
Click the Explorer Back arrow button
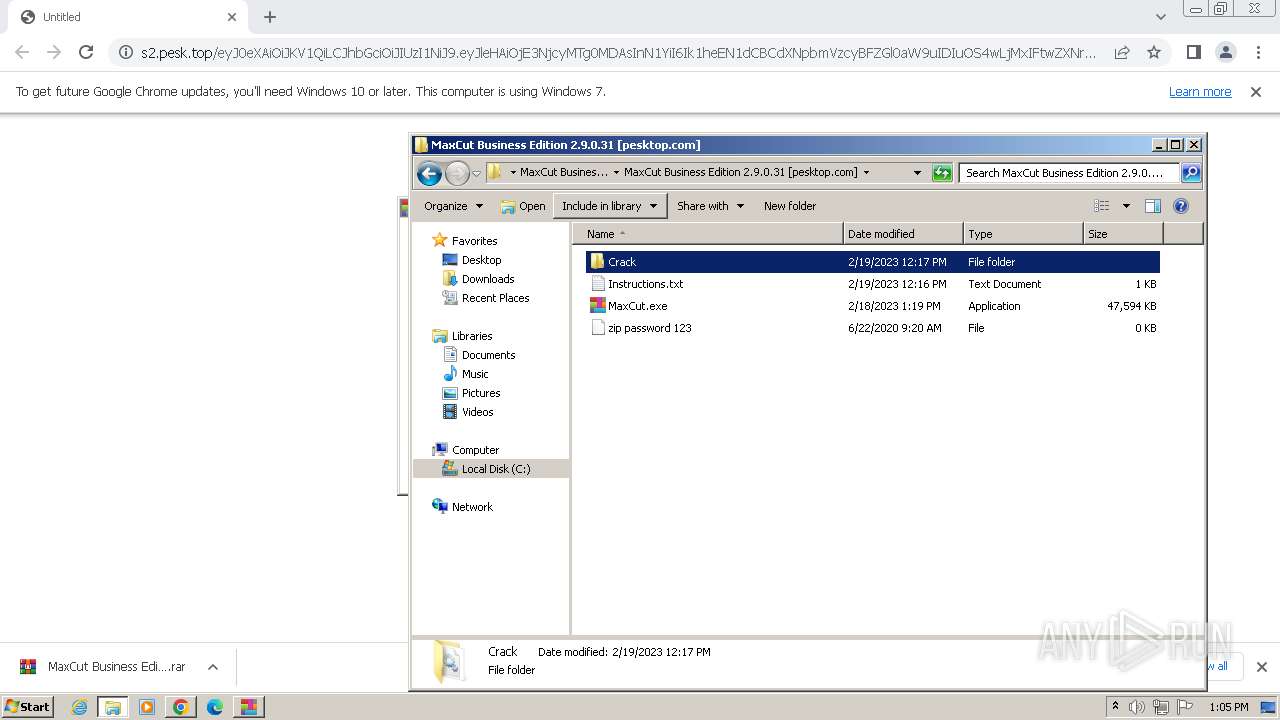(x=430, y=173)
